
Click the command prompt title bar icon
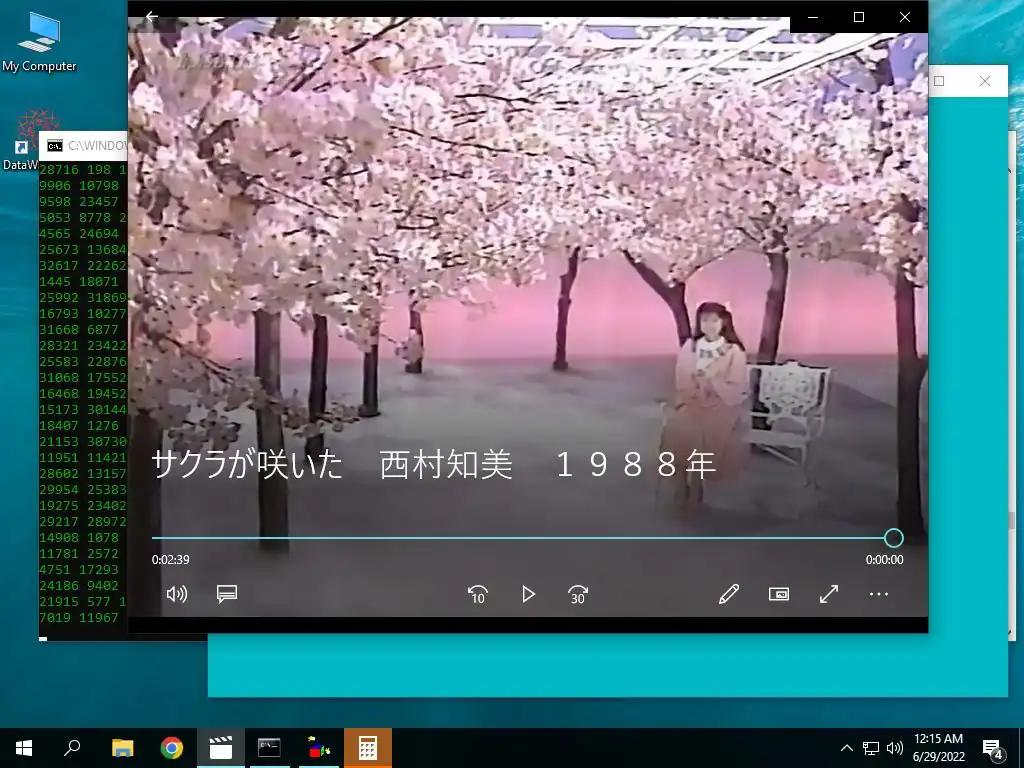[x=55, y=146]
